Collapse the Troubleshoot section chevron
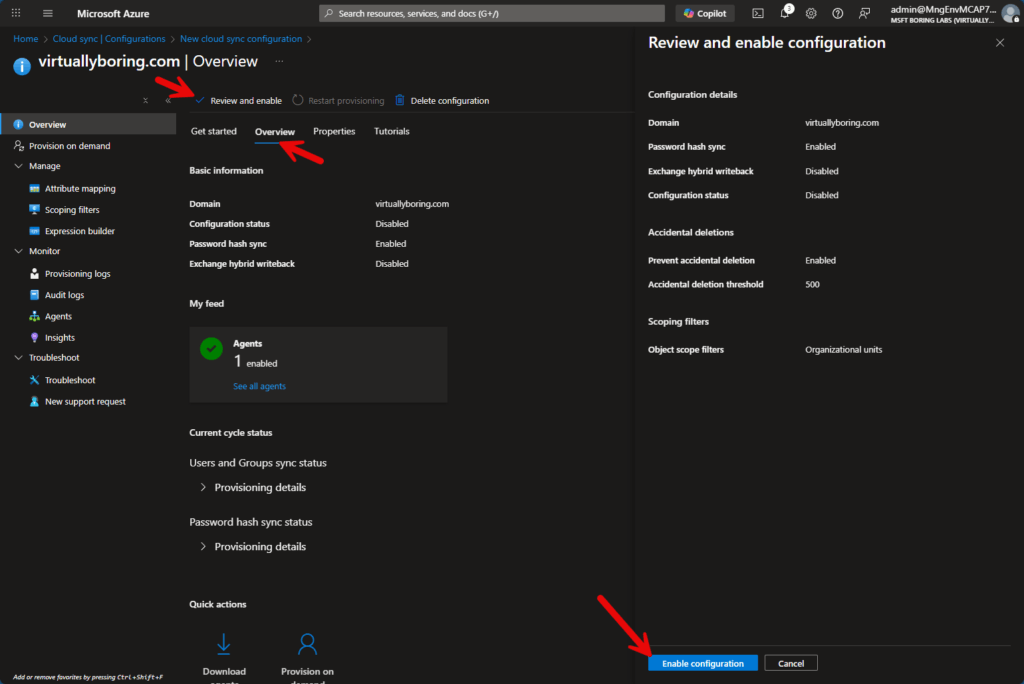Screen dimensions: 1024x684 point(18,357)
